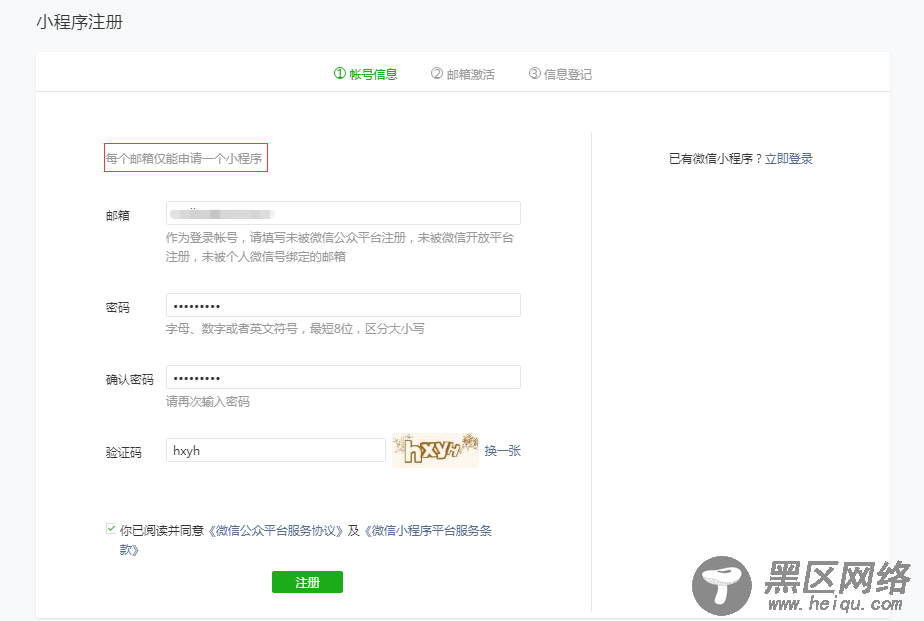Click the 验证码 input containing hxyh

pos(276,451)
